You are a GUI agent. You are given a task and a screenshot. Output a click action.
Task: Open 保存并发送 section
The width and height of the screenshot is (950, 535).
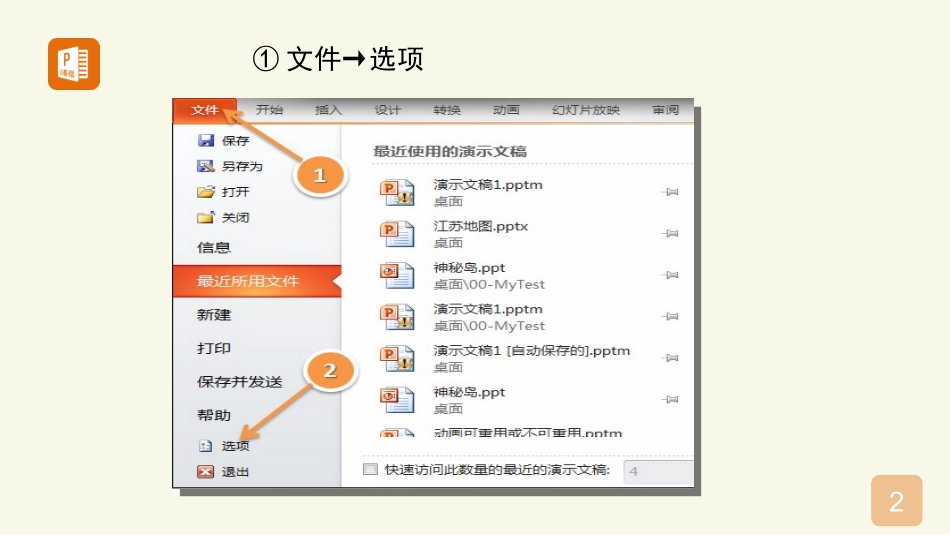(x=239, y=382)
